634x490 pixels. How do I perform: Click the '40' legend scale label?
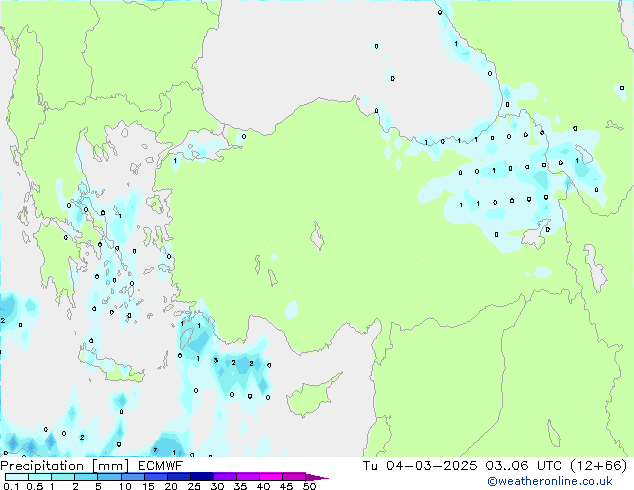coord(263,486)
